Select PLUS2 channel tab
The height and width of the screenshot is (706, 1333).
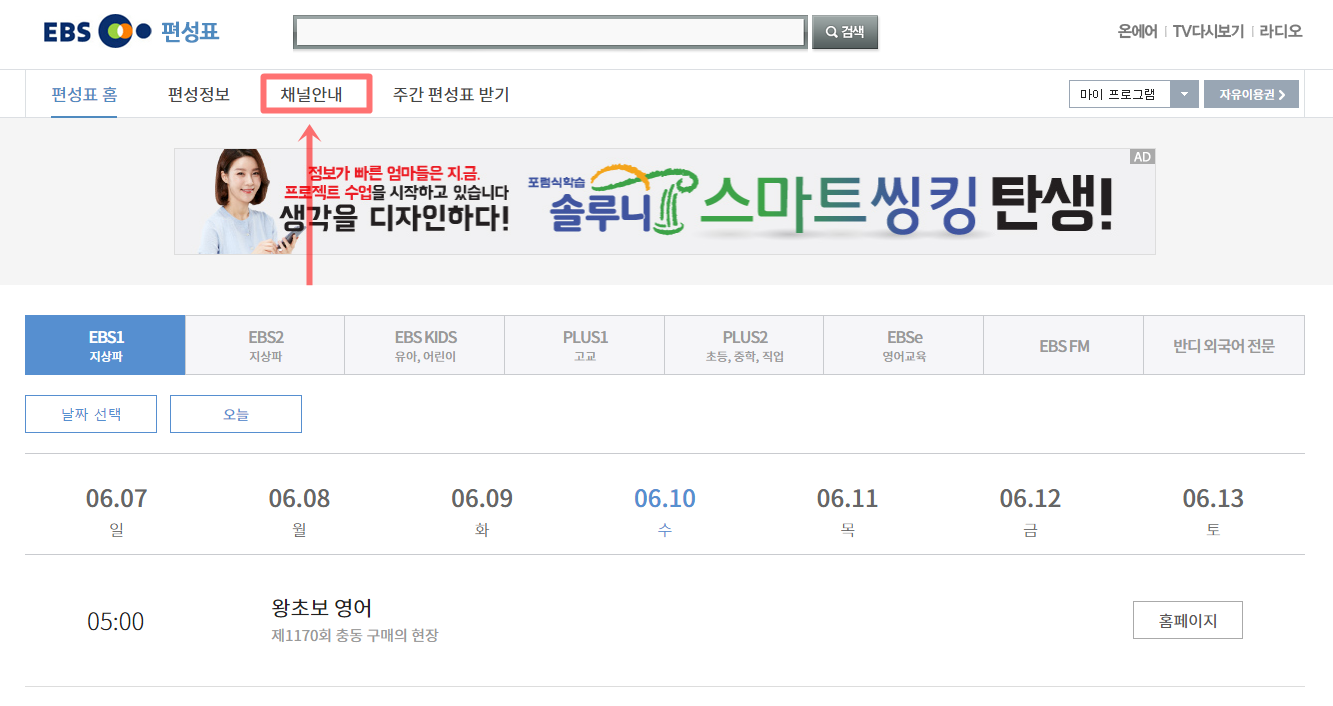tap(744, 345)
